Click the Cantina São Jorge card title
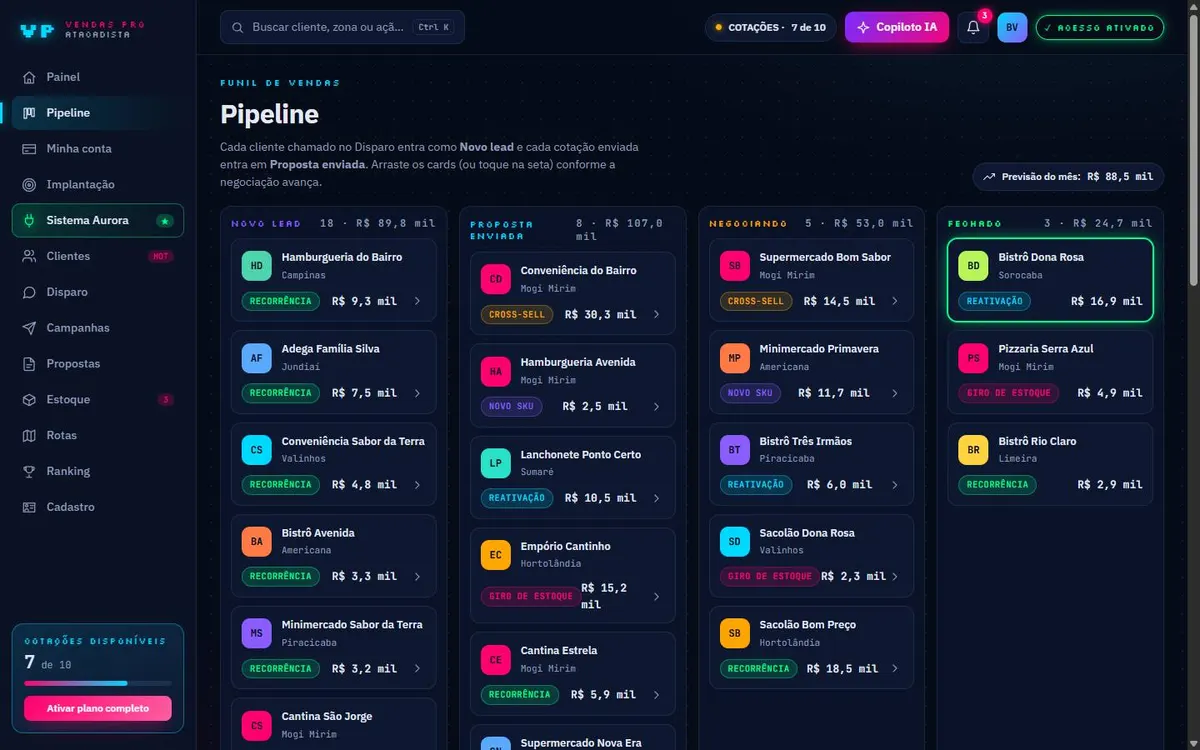This screenshot has width=1200, height=750. coord(327,716)
